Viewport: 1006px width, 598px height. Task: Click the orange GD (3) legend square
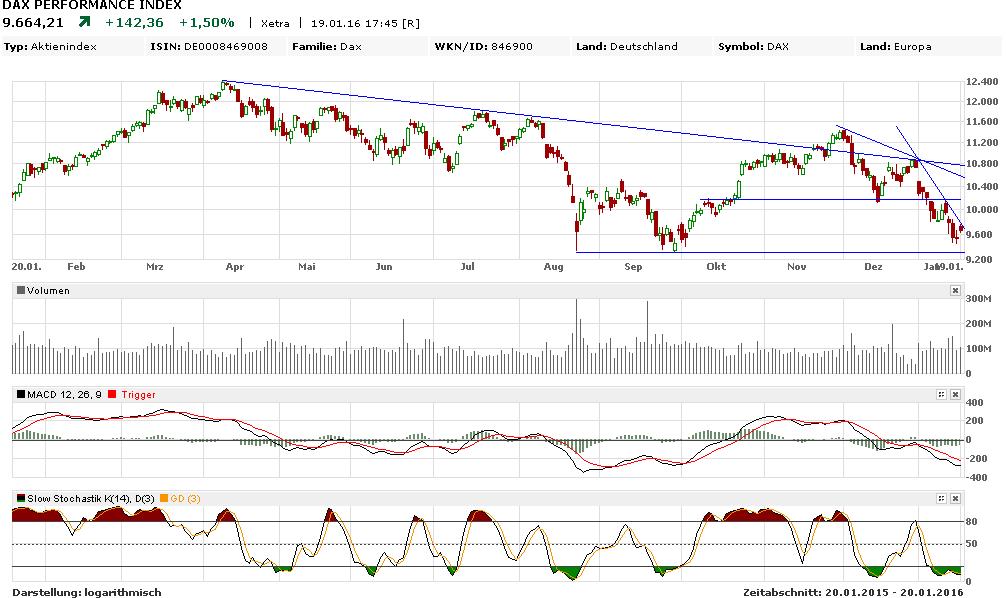pyautogui.click(x=164, y=498)
